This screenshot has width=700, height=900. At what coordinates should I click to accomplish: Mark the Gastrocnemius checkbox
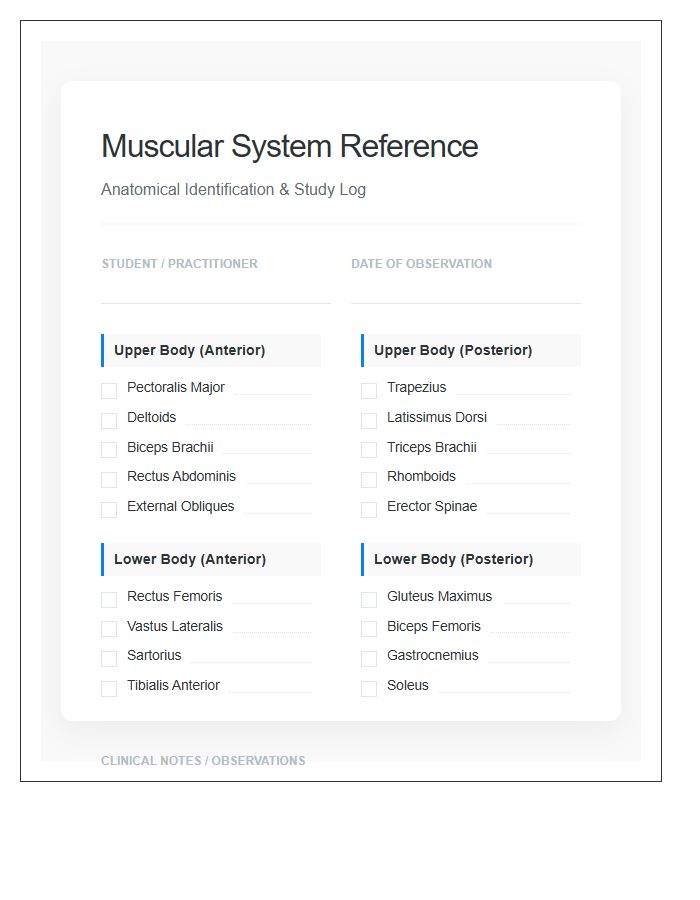pyautogui.click(x=369, y=659)
